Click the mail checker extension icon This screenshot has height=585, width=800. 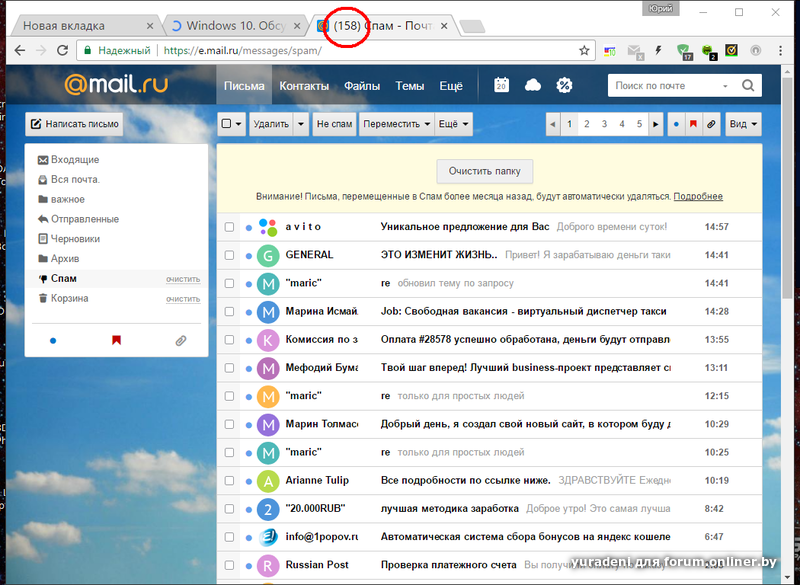[635, 51]
